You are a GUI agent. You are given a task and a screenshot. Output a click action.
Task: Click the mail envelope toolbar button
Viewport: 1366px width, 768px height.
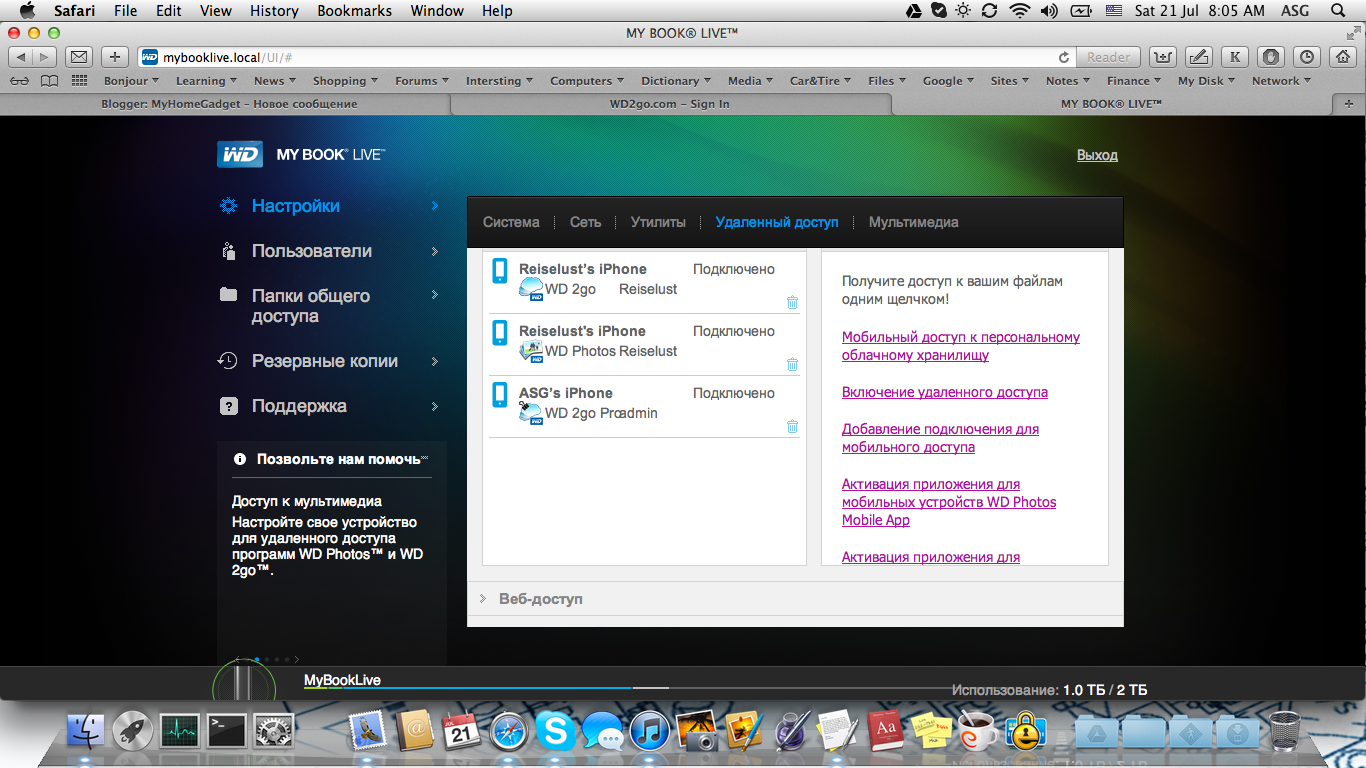79,57
